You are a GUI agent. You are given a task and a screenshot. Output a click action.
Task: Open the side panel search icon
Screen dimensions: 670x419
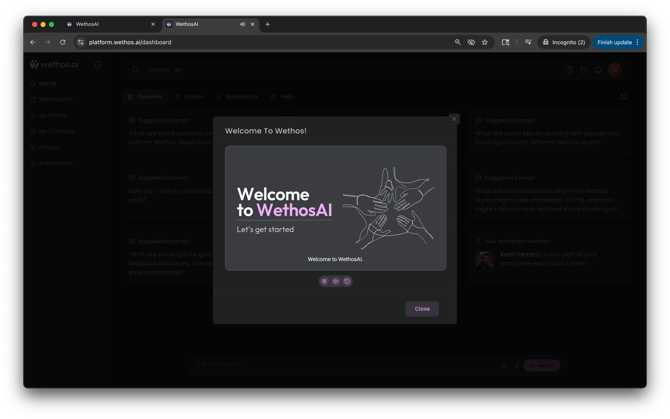coord(505,42)
